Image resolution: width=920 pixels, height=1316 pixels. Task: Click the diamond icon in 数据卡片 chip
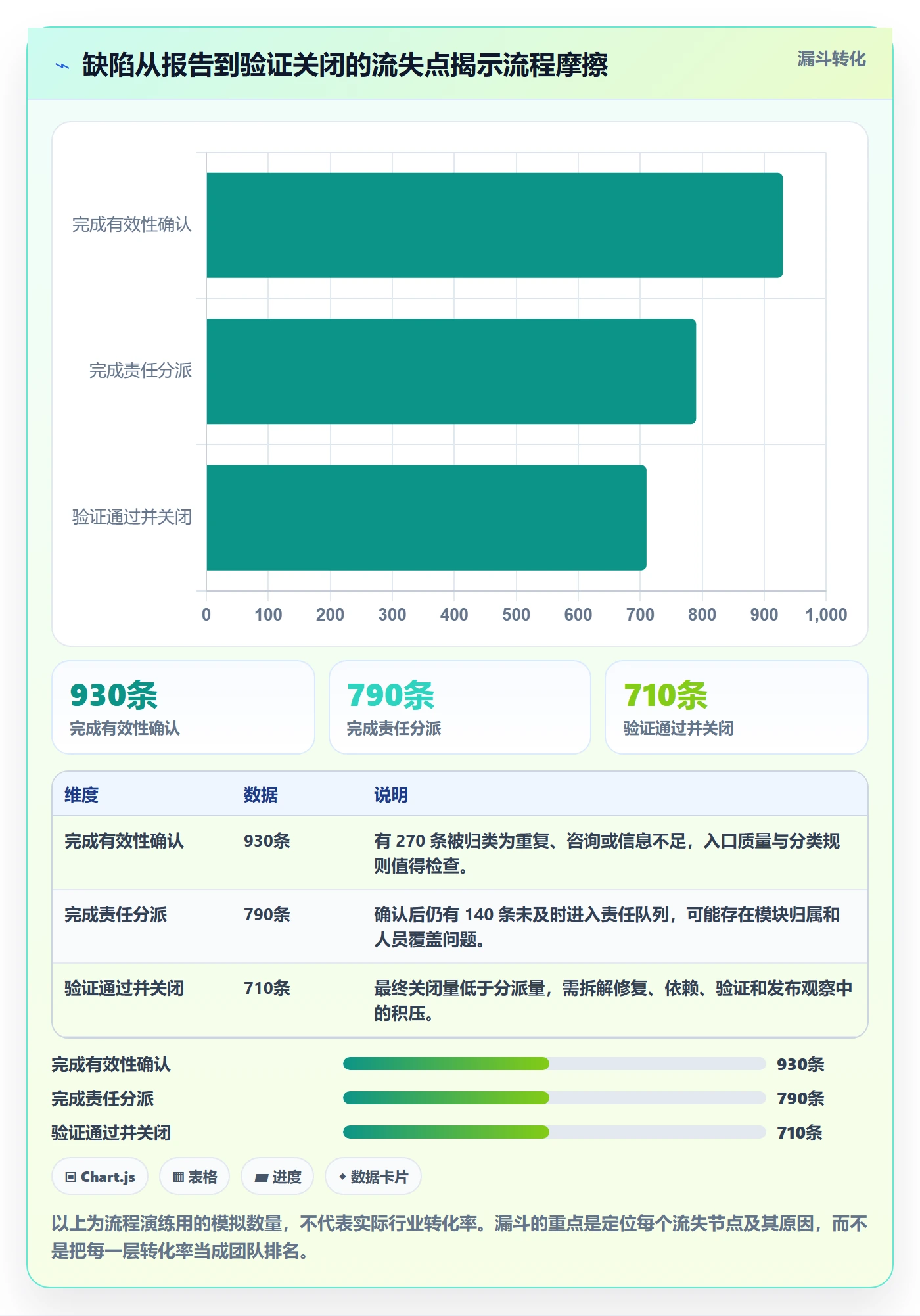click(x=342, y=1177)
